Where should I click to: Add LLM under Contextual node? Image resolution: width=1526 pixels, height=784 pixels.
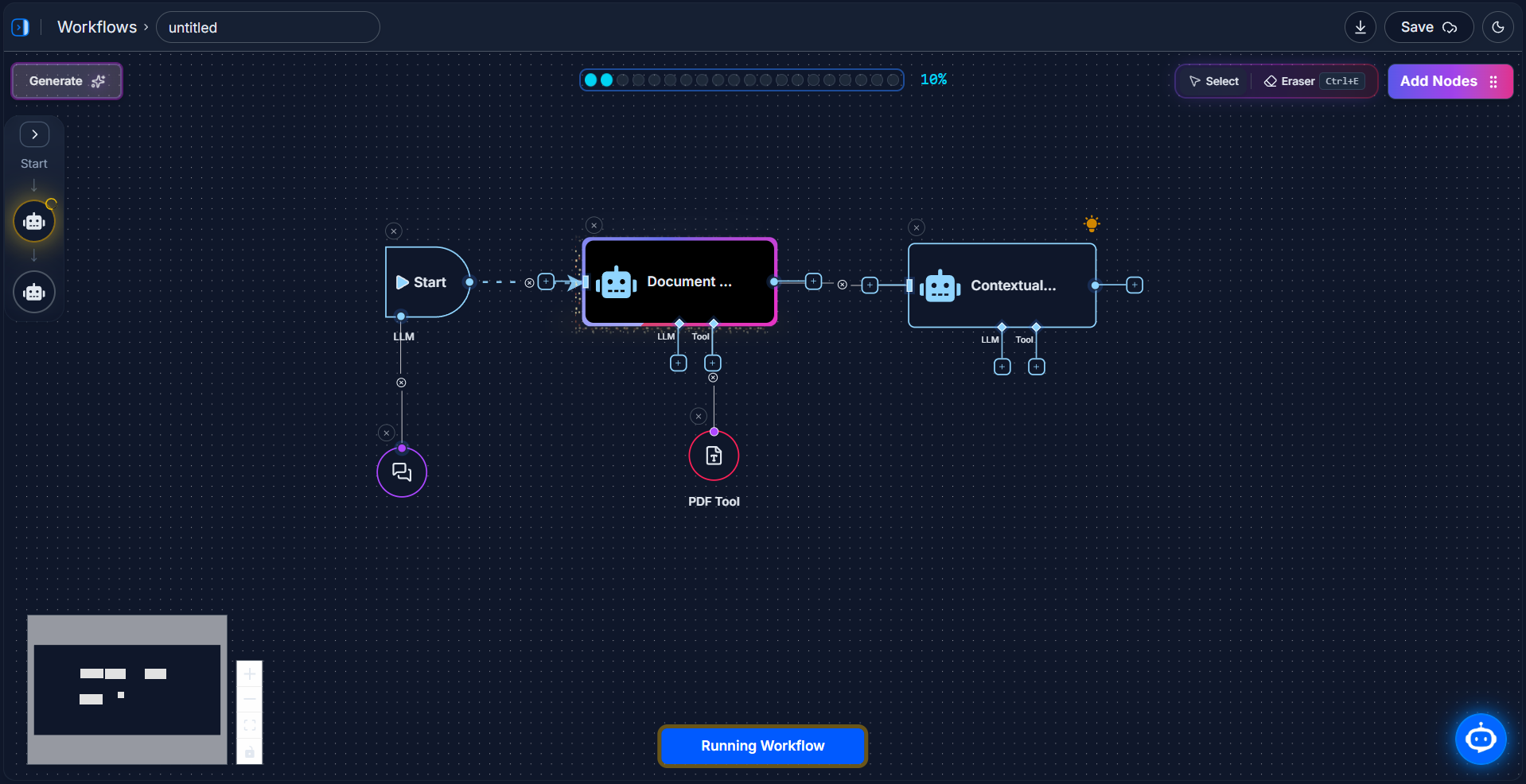pos(1002,367)
